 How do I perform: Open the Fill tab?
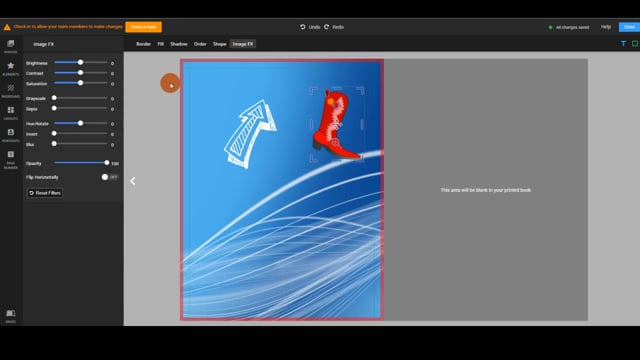(160, 44)
